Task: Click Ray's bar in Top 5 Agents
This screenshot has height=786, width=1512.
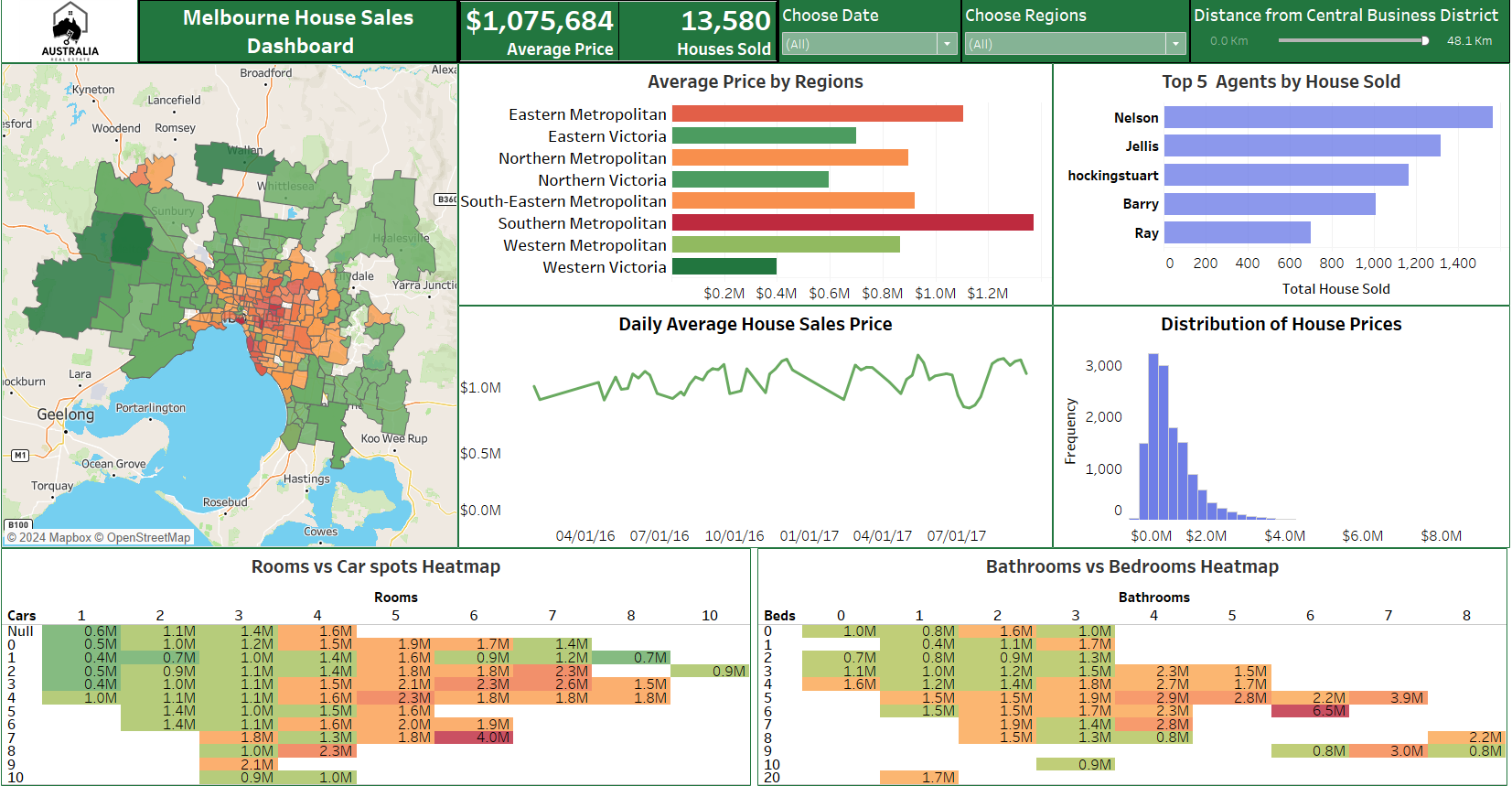Action: point(1237,232)
